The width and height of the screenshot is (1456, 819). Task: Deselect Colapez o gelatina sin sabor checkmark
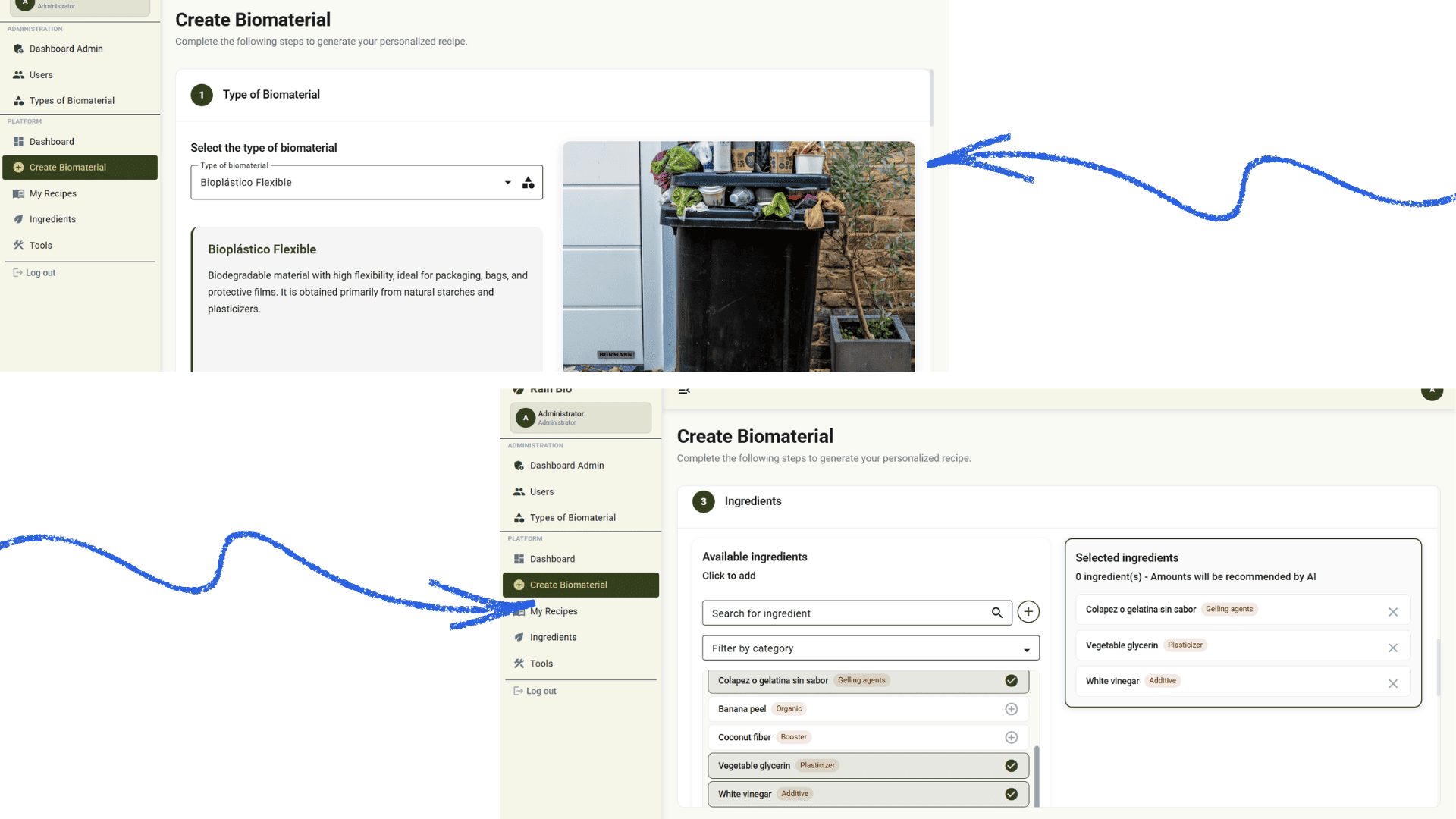(x=1012, y=681)
